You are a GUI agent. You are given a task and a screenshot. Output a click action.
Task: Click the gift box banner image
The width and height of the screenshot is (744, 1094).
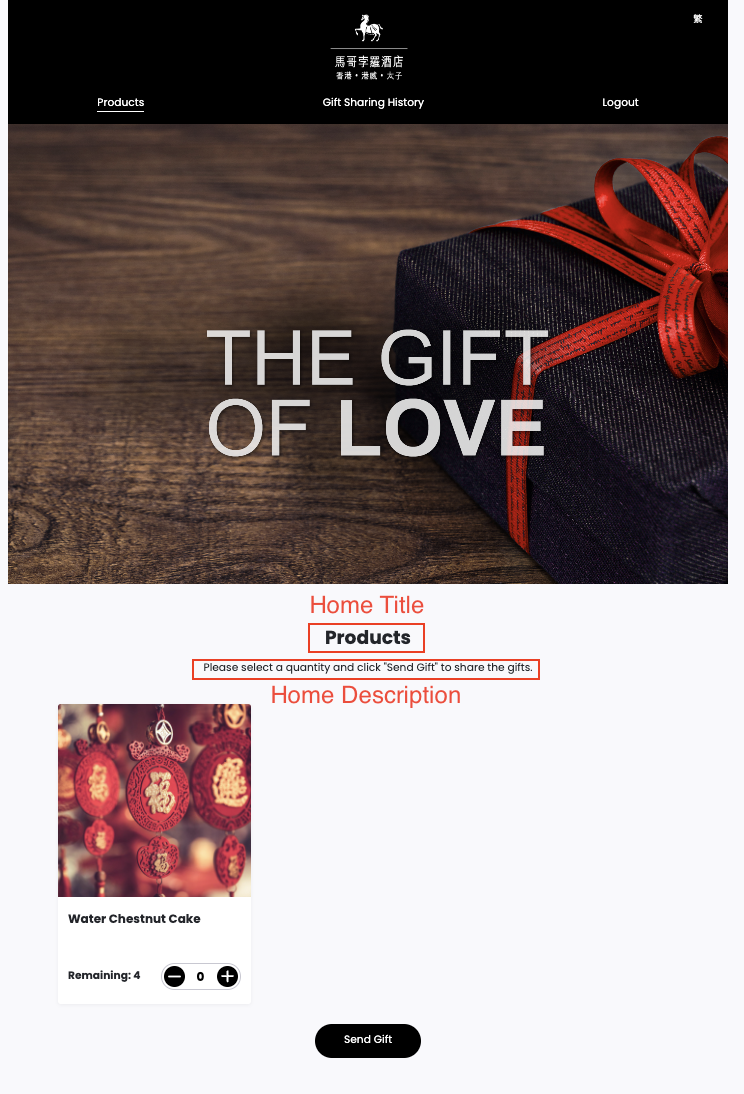(x=368, y=354)
